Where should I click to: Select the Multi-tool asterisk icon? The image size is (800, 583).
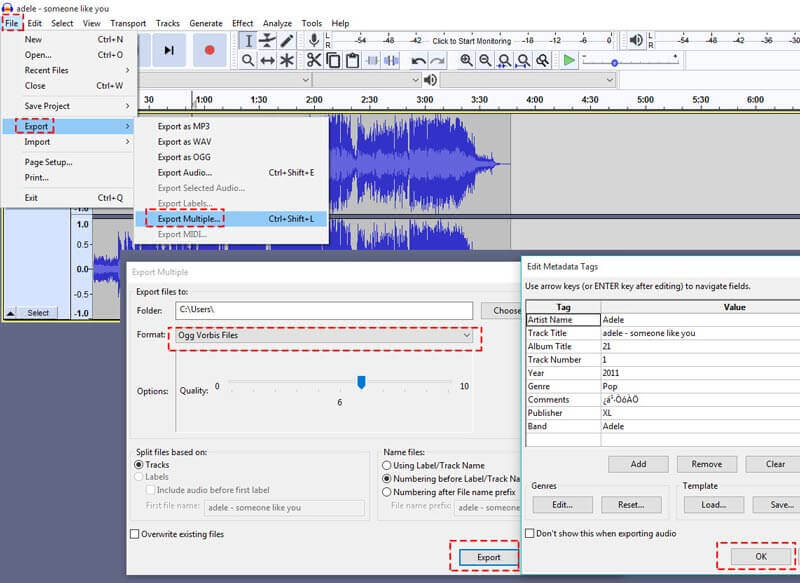(287, 61)
